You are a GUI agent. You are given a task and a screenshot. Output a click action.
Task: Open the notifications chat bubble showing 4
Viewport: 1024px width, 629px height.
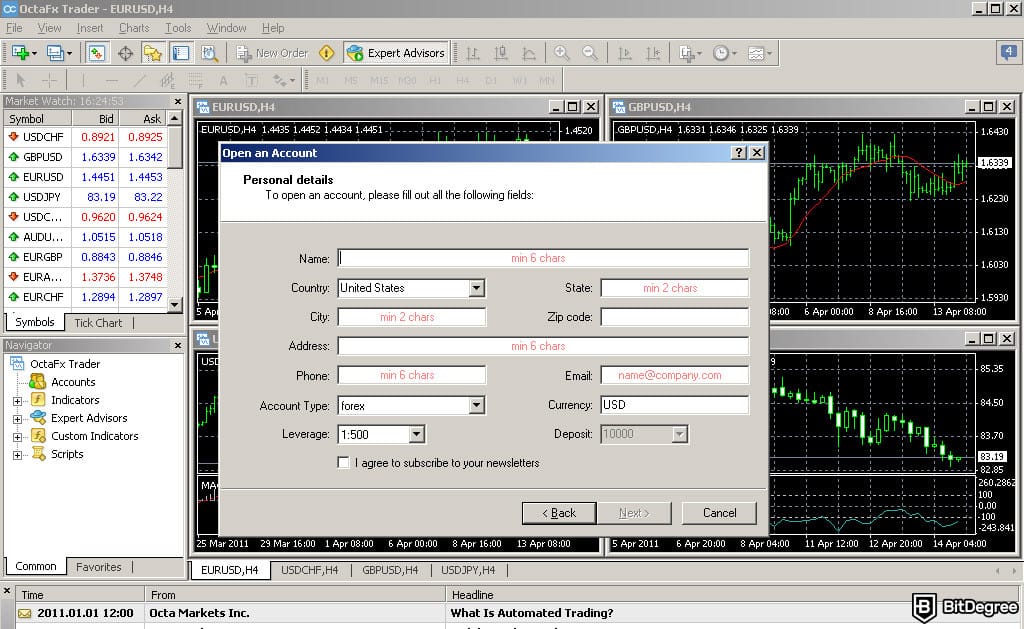pyautogui.click(x=1009, y=52)
